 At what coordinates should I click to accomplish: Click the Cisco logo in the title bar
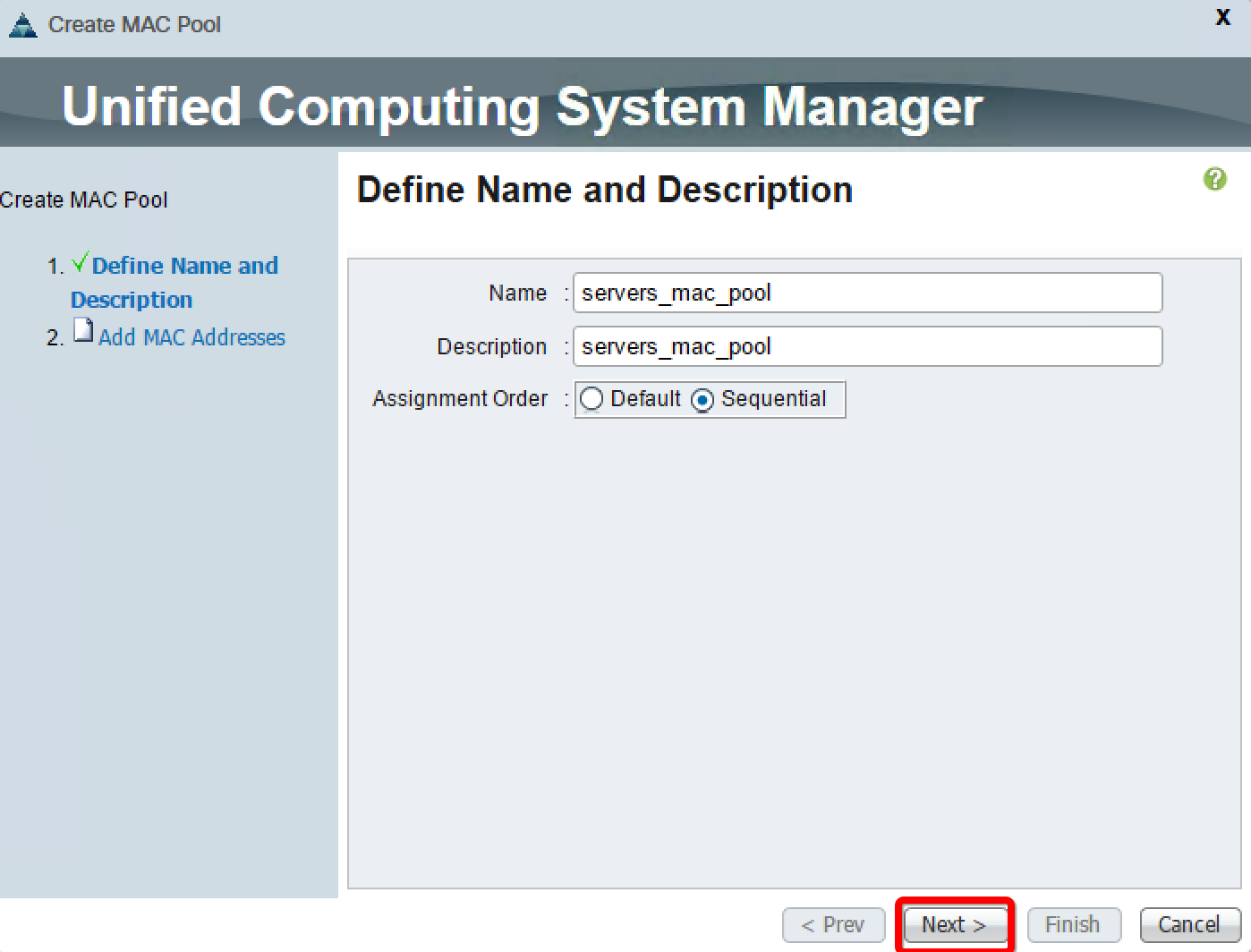(x=22, y=25)
